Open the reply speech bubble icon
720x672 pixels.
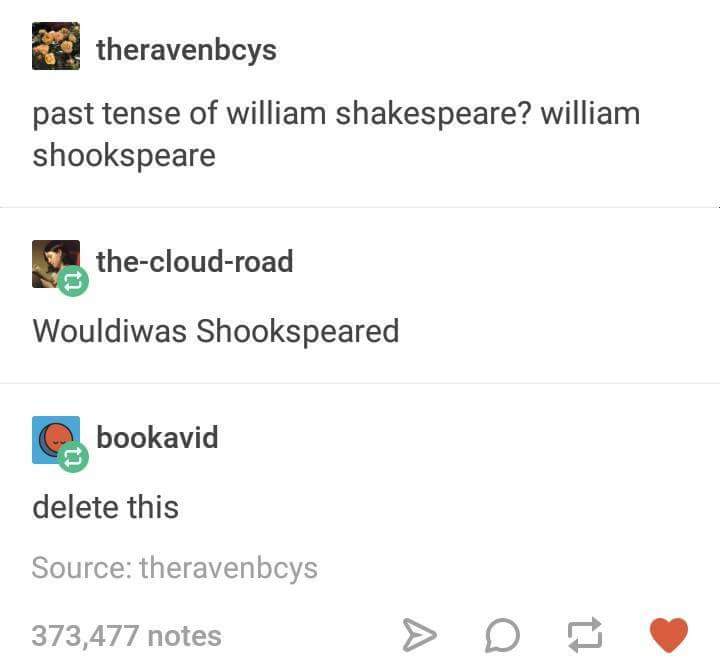(502, 635)
